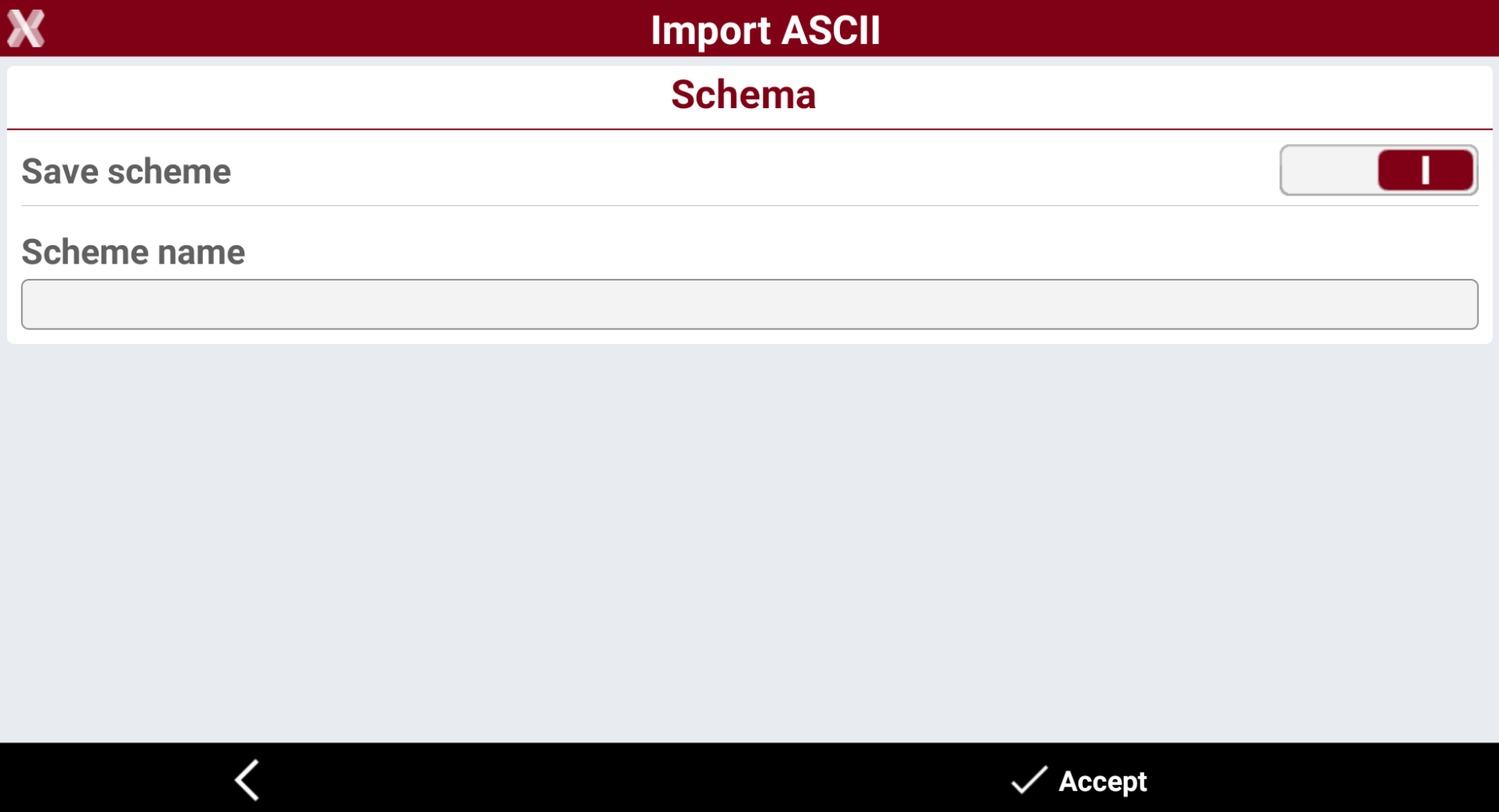Viewport: 1499px width, 812px height.
Task: Click the Accept button
Action: pyautogui.click(x=1079, y=780)
